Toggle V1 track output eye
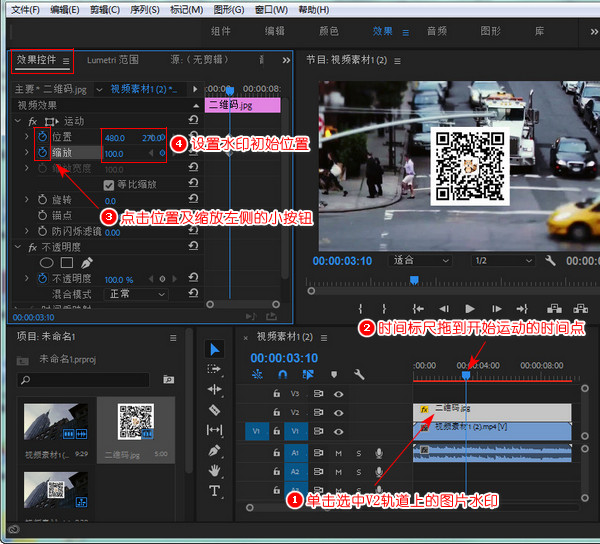This screenshot has width=600, height=544. click(x=338, y=432)
